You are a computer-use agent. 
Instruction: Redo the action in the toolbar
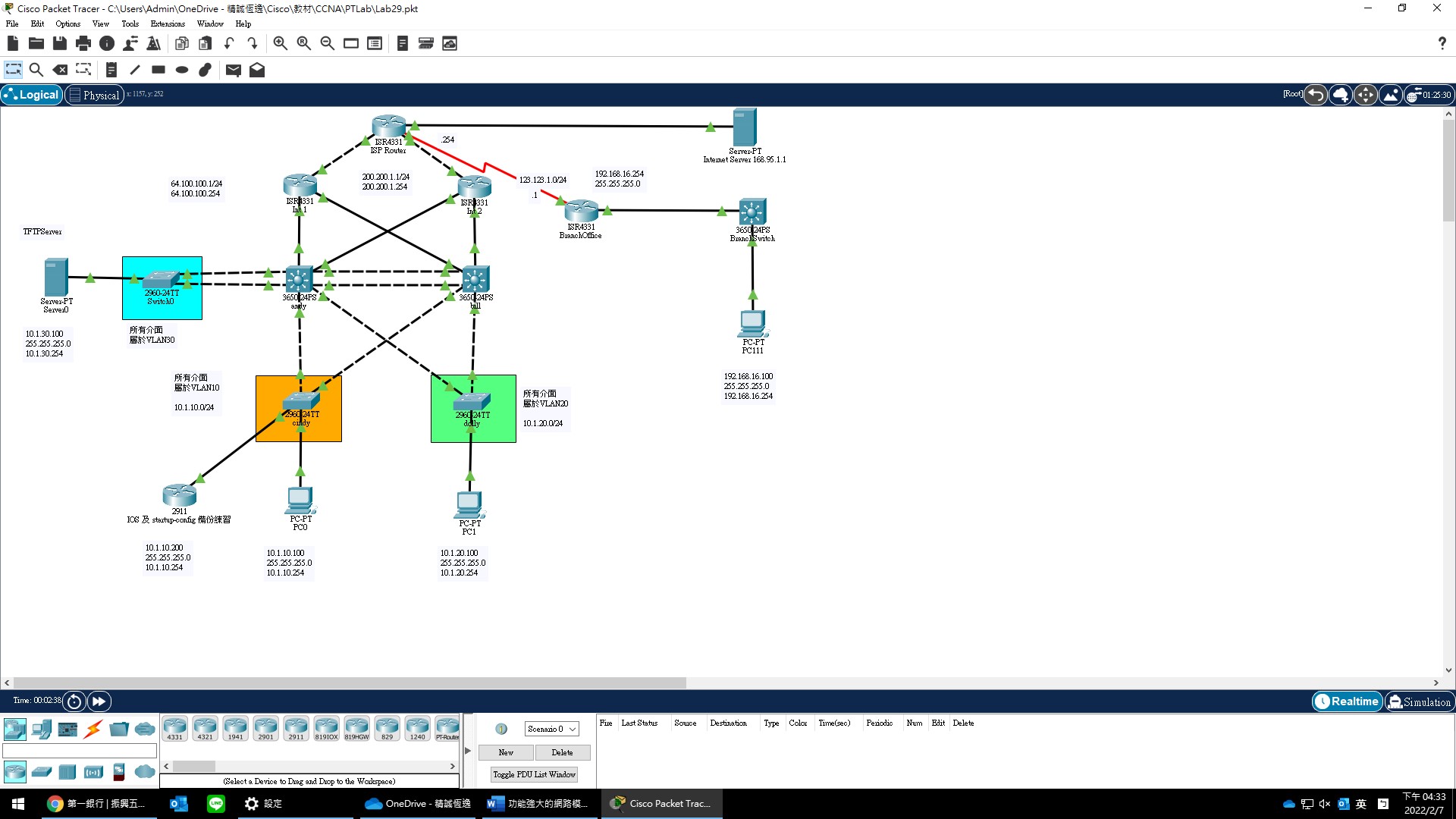(x=253, y=43)
